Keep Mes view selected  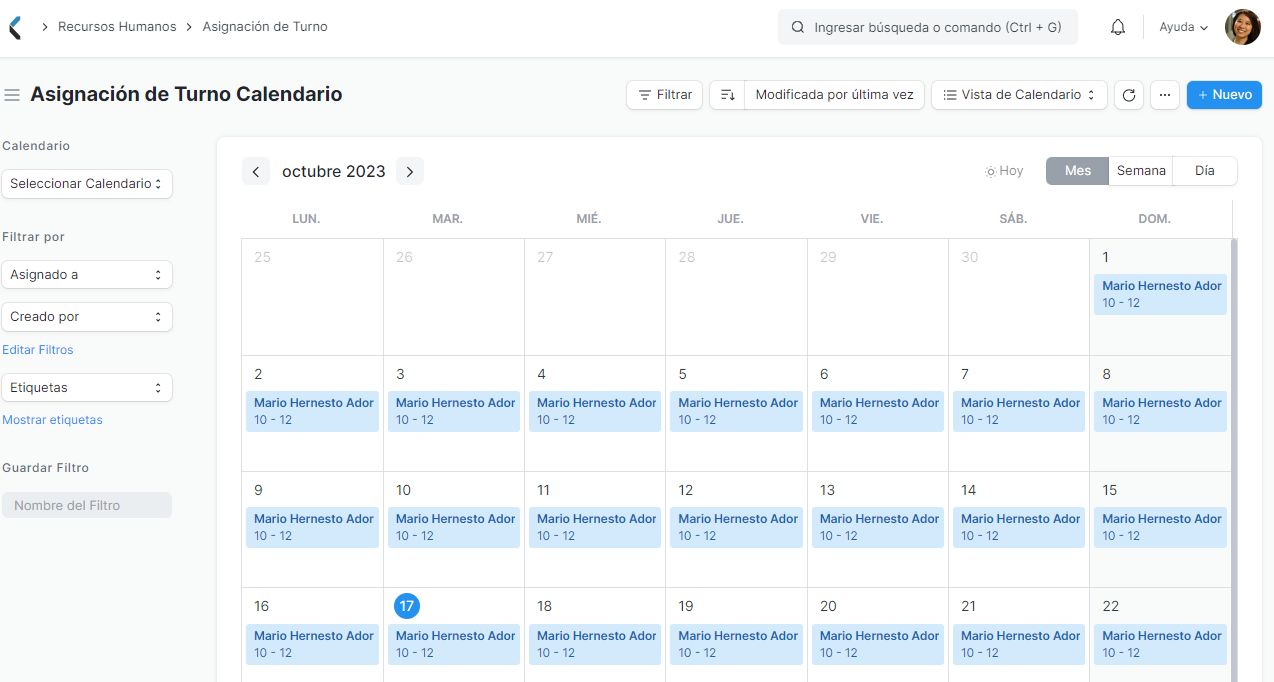pyautogui.click(x=1076, y=170)
